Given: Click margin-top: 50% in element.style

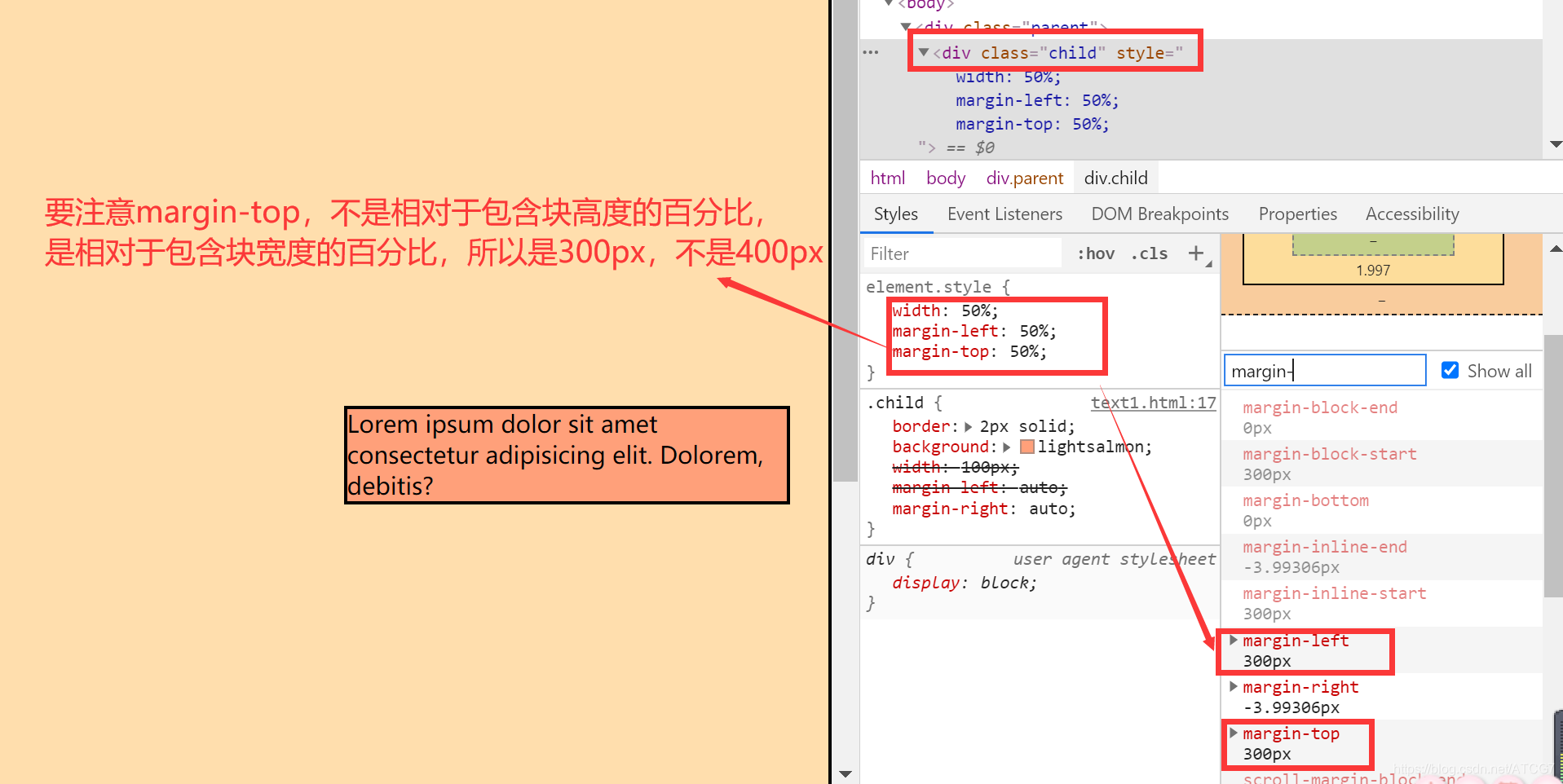Looking at the screenshot, I should (969, 351).
